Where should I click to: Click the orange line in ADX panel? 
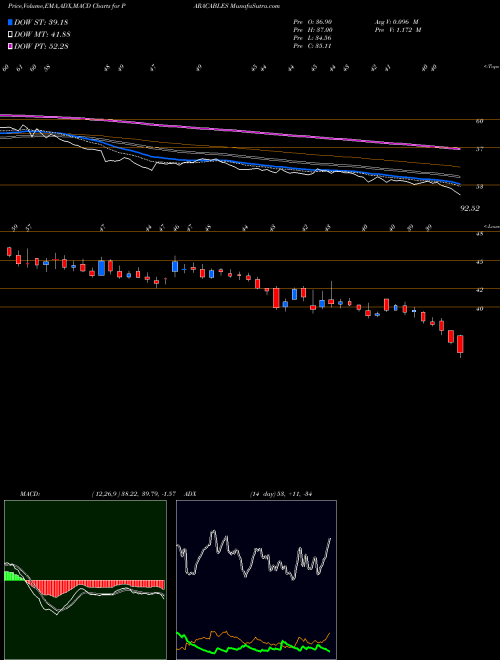(x=253, y=640)
